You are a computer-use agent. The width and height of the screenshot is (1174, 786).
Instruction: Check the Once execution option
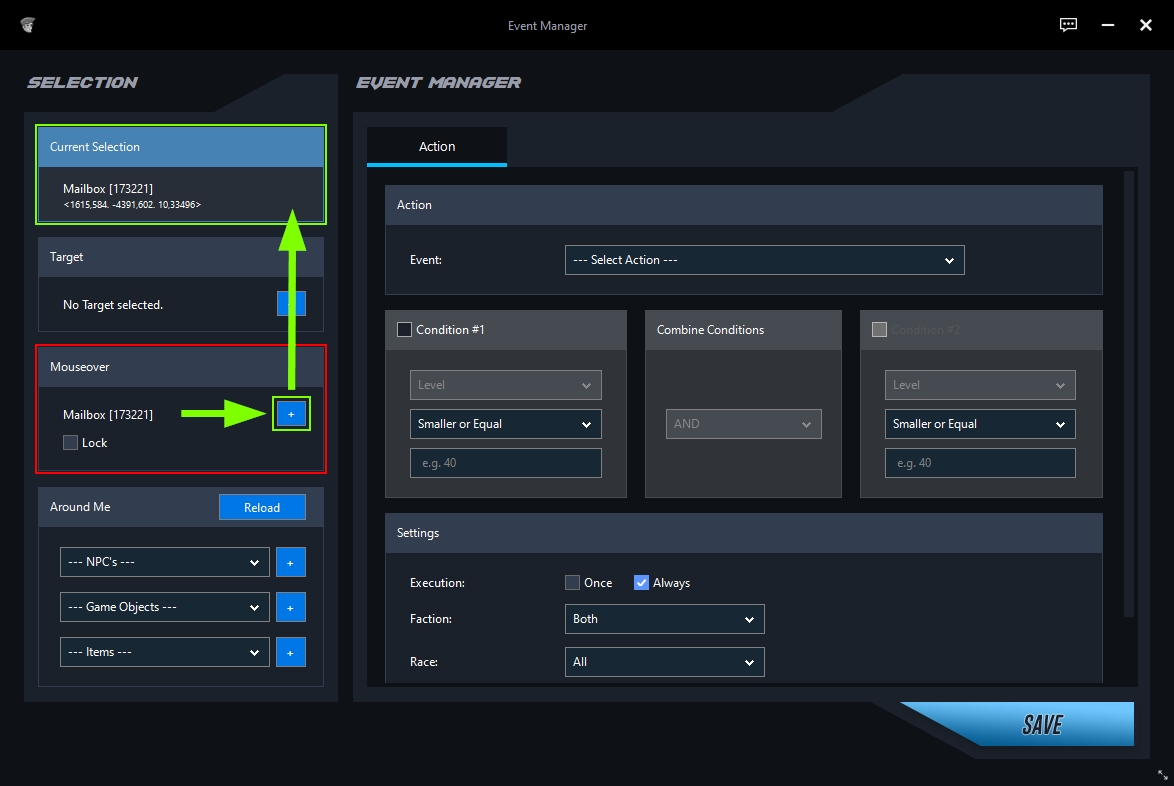(573, 583)
